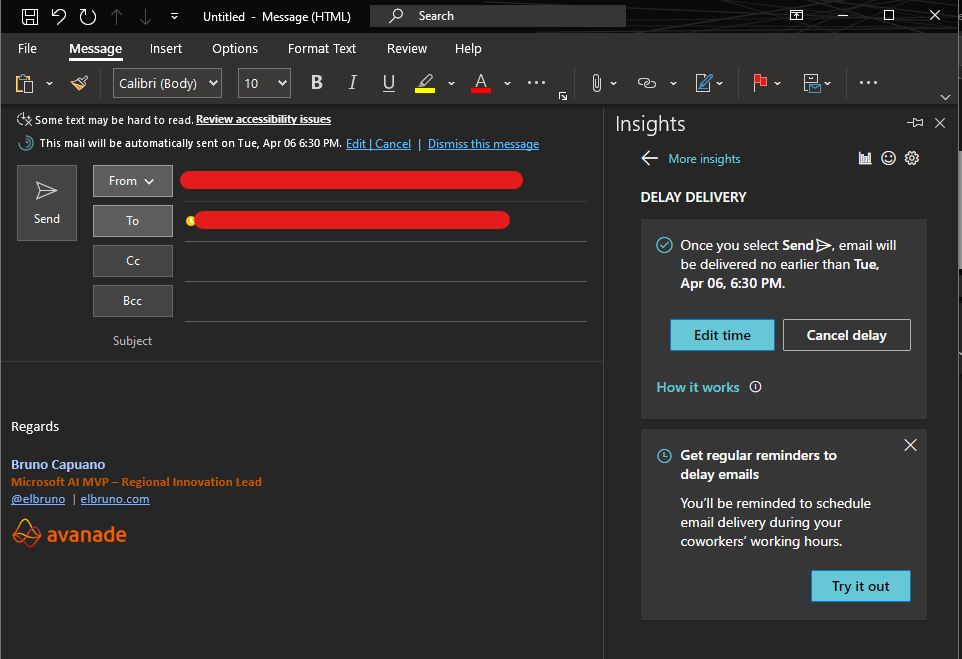Switch to the Format Text tab
Screen dimensions: 962x659
[321, 48]
